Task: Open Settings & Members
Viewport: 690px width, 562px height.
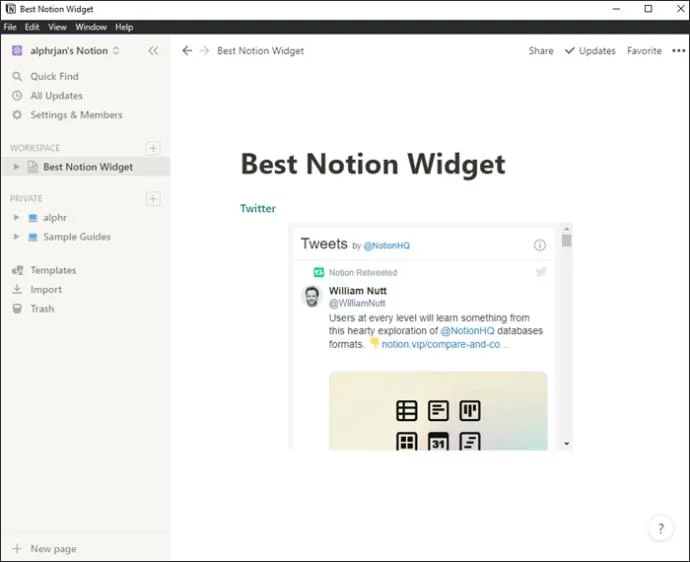Action: coord(76,115)
